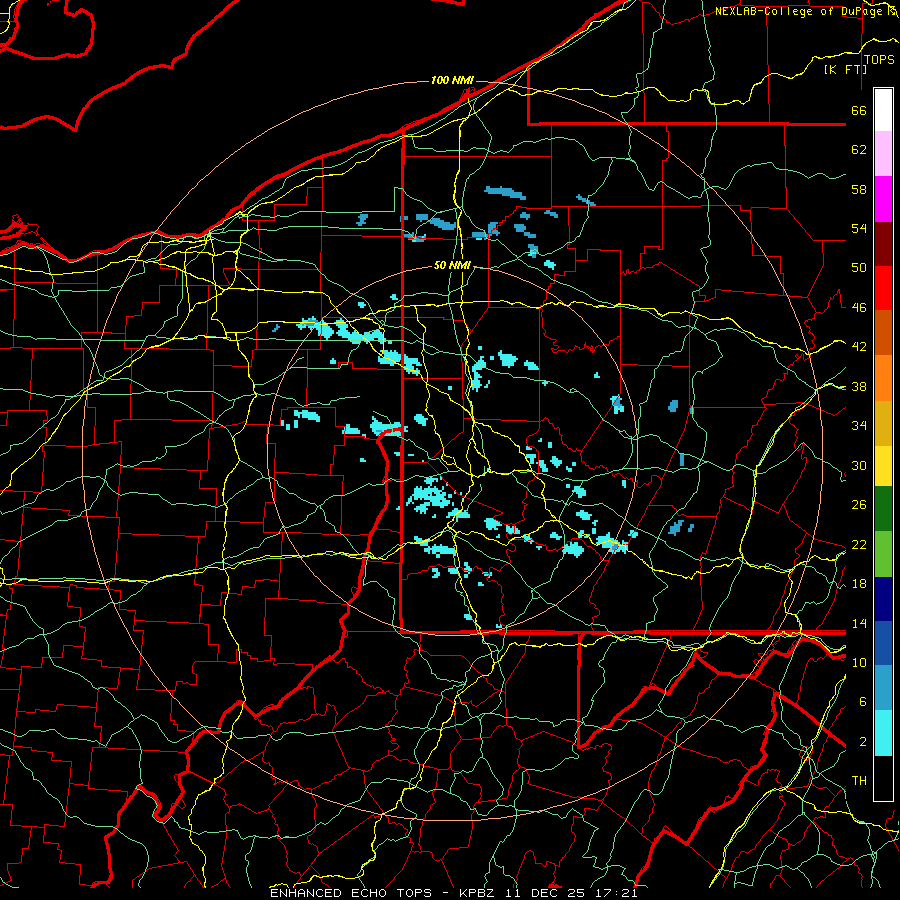
Task: Click the medium blue legend swatch
Action: pos(883,644)
